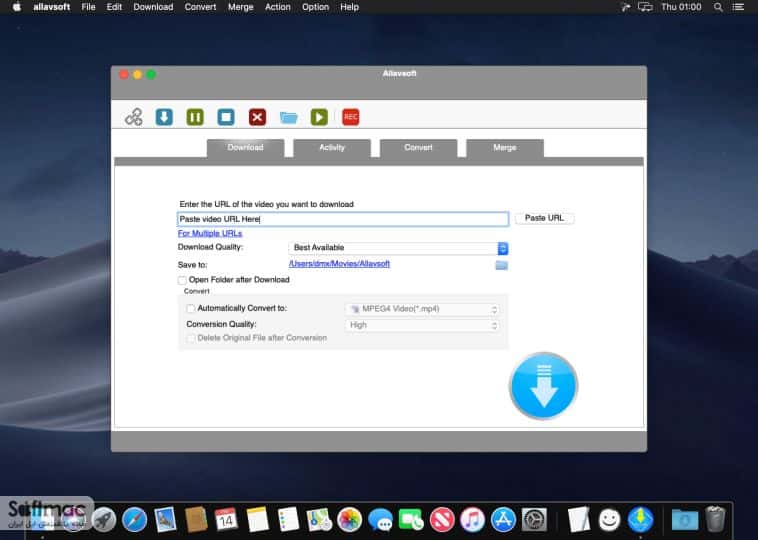Open the Convert menu in menu bar
Screen dimensions: 758x540
coord(200,7)
